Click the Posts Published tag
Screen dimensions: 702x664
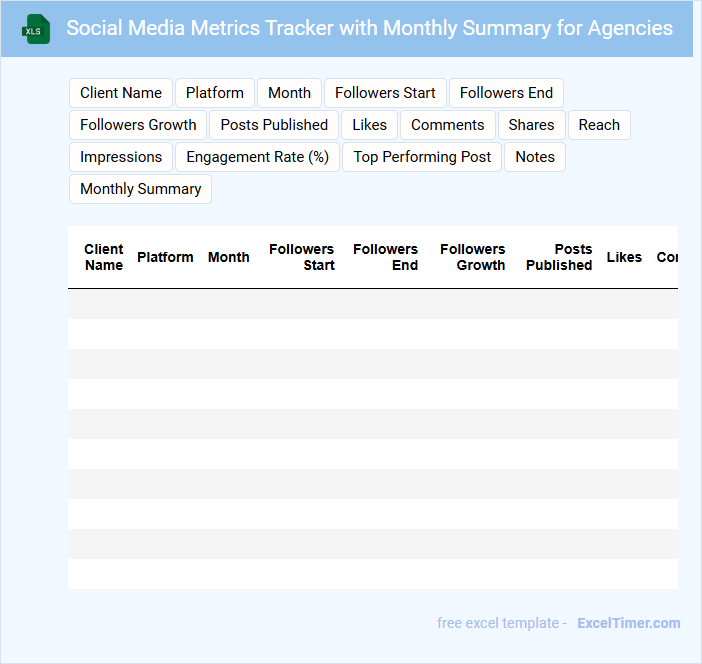click(x=274, y=125)
